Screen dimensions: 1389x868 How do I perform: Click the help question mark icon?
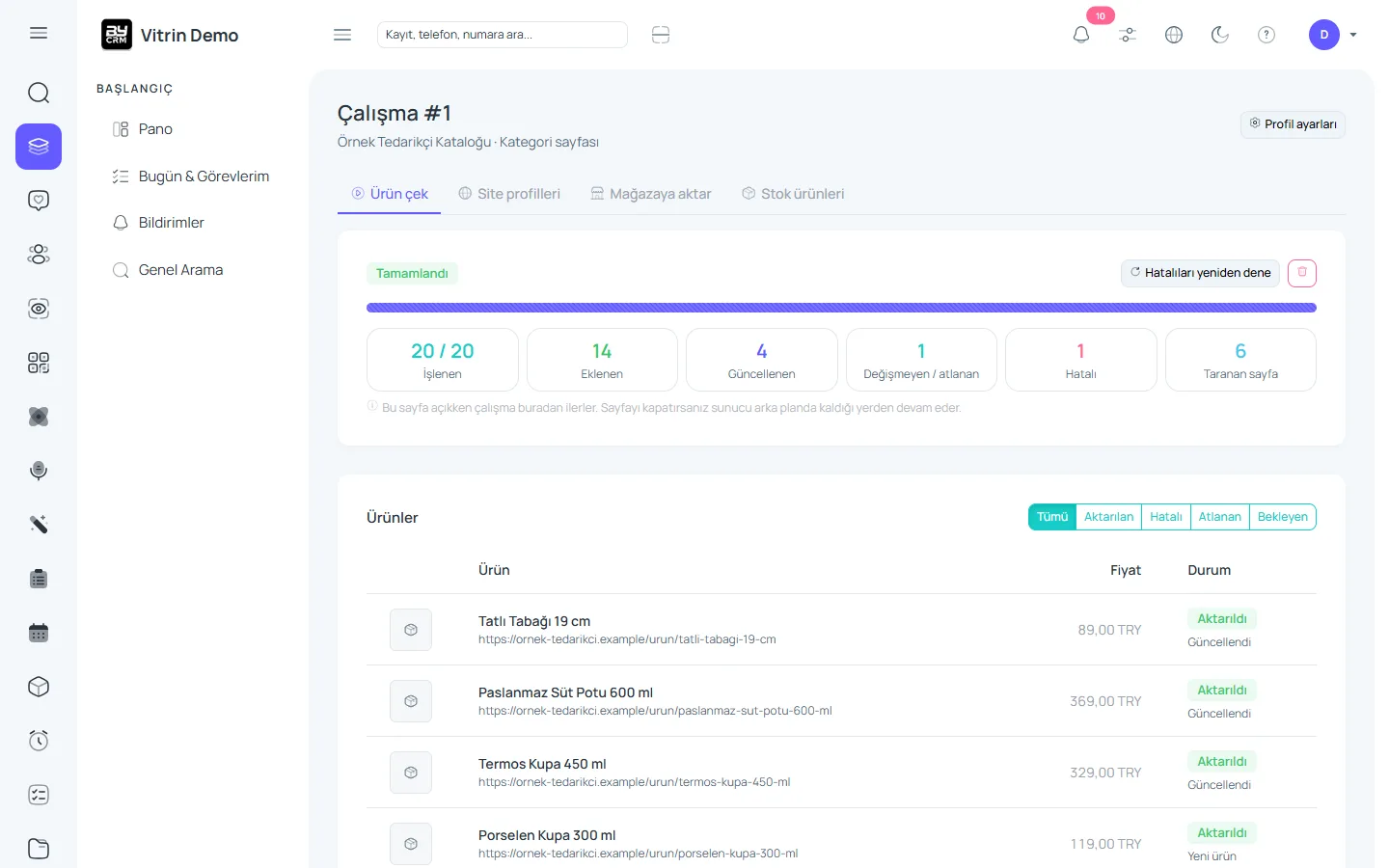[x=1266, y=35]
